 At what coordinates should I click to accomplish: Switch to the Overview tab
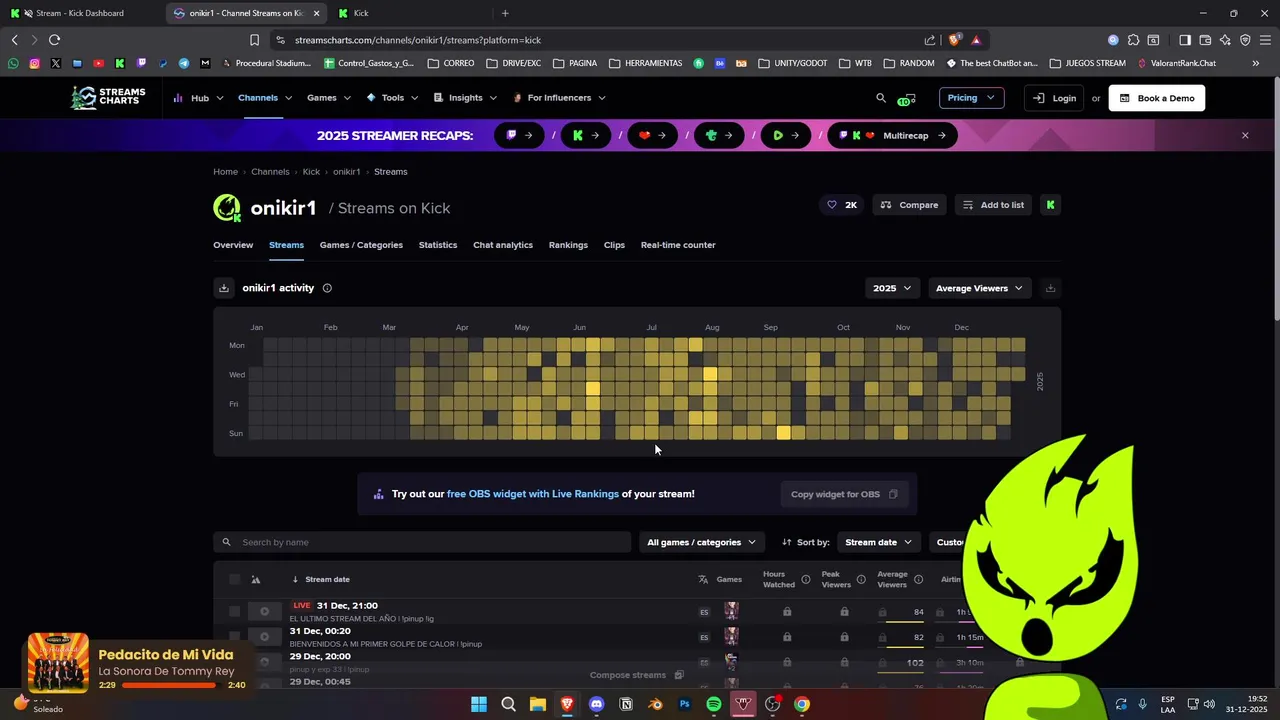tap(233, 245)
